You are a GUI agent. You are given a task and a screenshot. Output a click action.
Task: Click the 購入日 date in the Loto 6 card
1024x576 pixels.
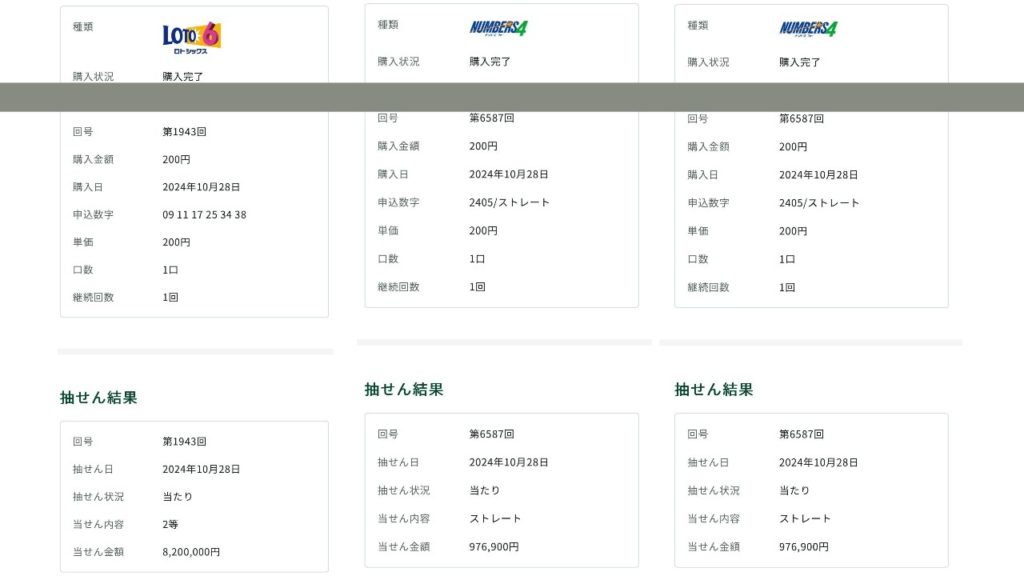(x=201, y=187)
